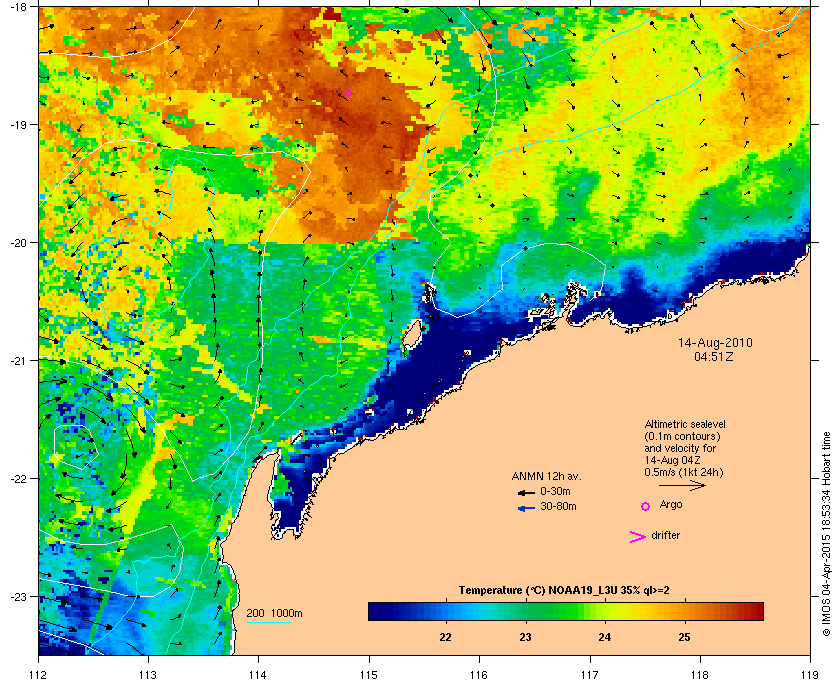Click the longitude axis label 116
The image size is (840, 680).
479,674
